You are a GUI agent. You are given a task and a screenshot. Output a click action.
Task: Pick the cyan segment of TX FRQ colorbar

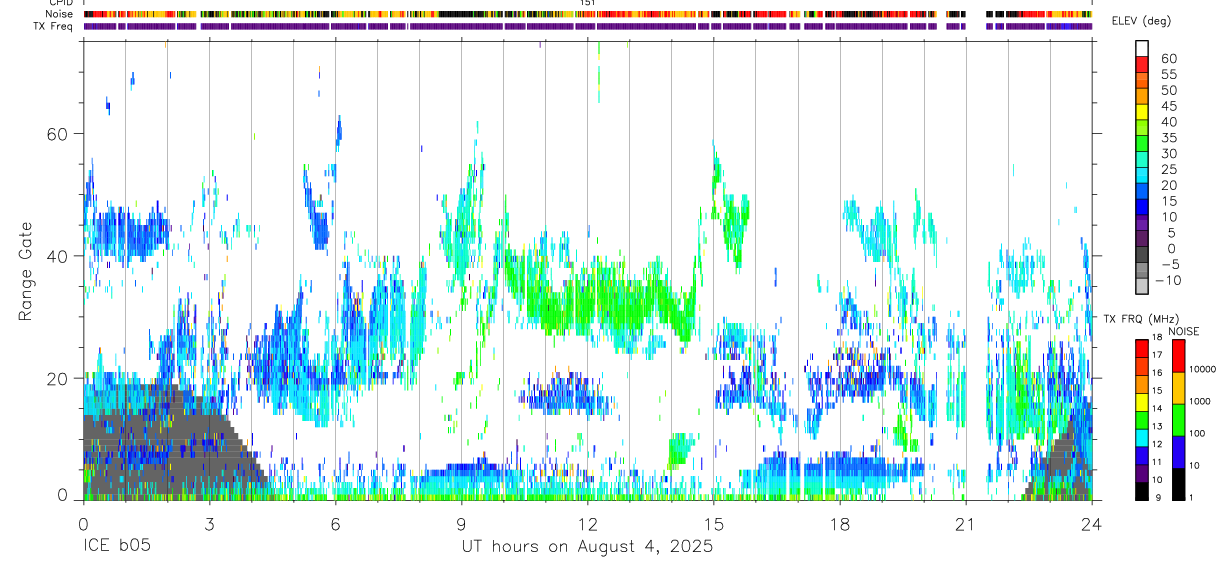pyautogui.click(x=1142, y=438)
